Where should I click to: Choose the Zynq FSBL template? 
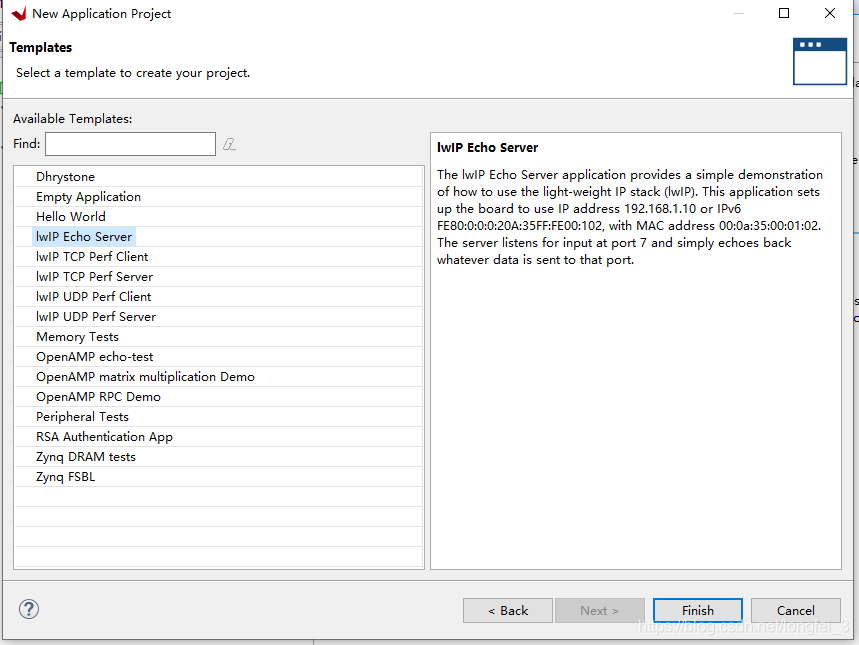point(219,477)
